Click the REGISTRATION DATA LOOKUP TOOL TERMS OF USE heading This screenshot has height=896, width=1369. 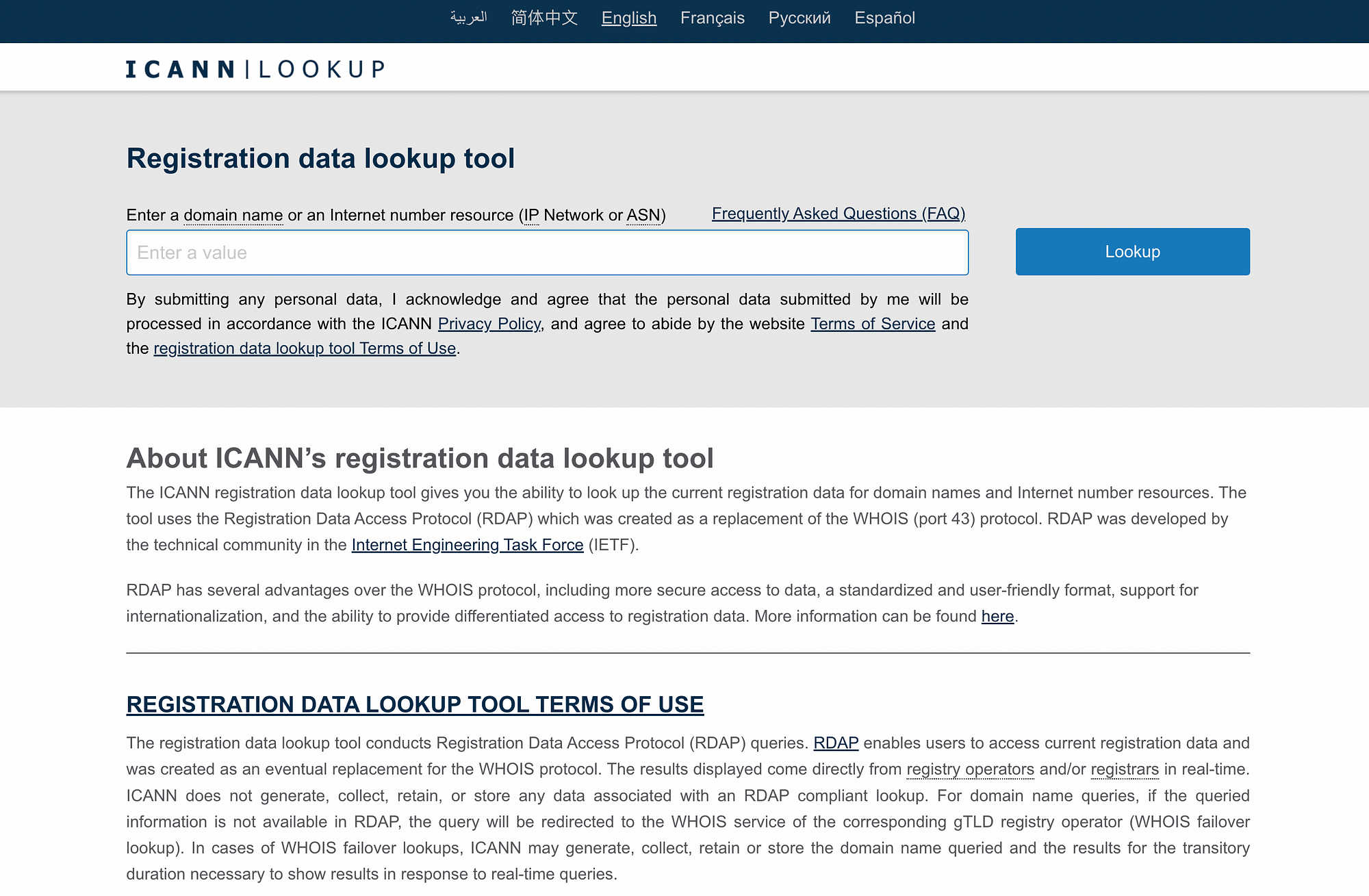tap(415, 703)
